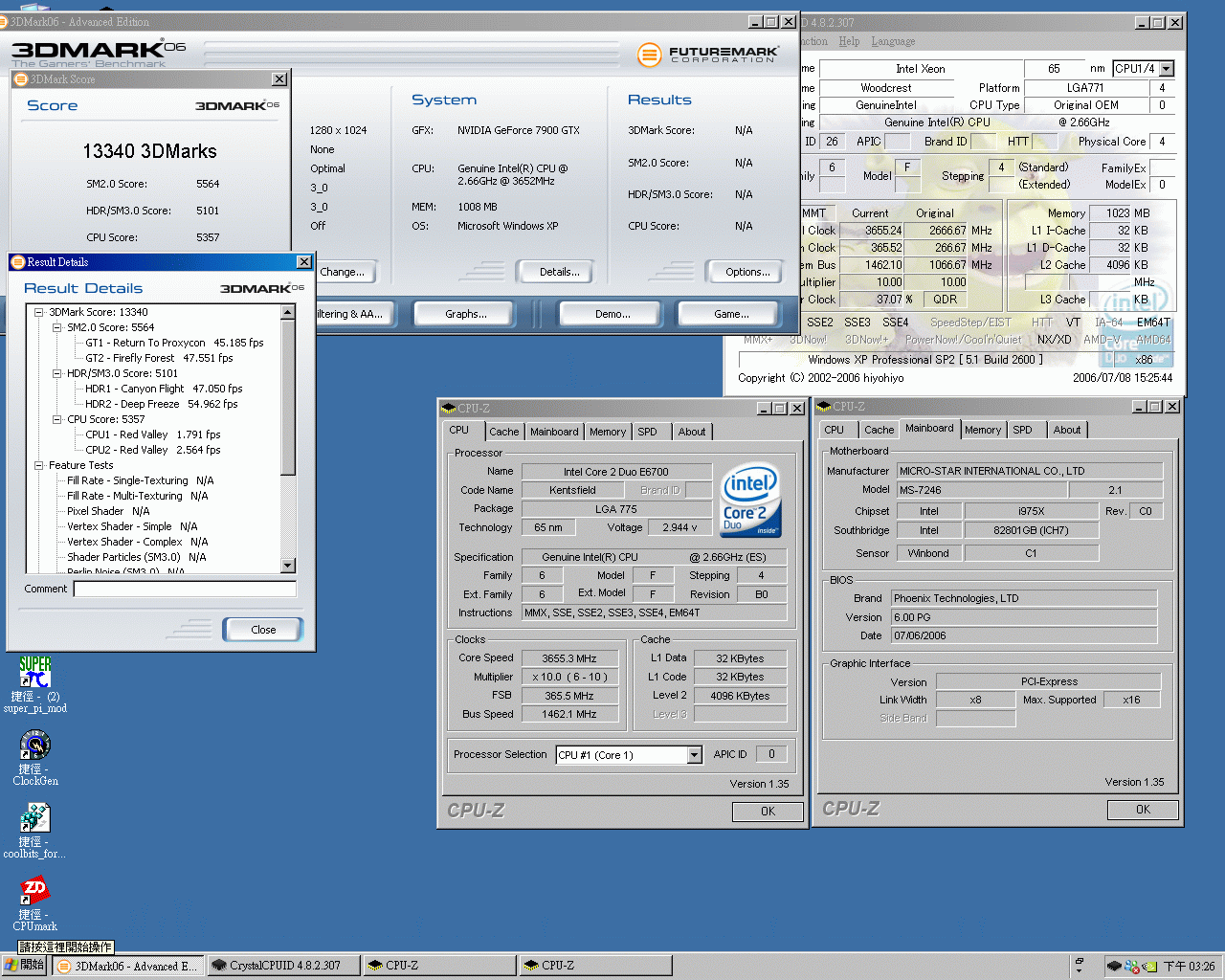Open the Cache tab in left CPU-Z

point(503,433)
